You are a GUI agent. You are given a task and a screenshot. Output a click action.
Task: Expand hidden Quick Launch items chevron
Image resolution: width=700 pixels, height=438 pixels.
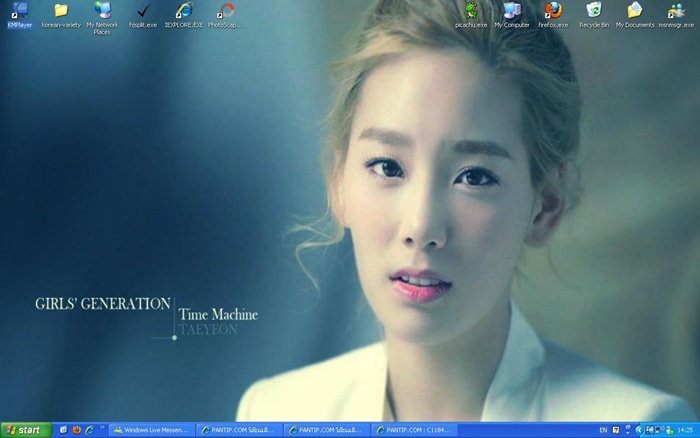point(102,428)
